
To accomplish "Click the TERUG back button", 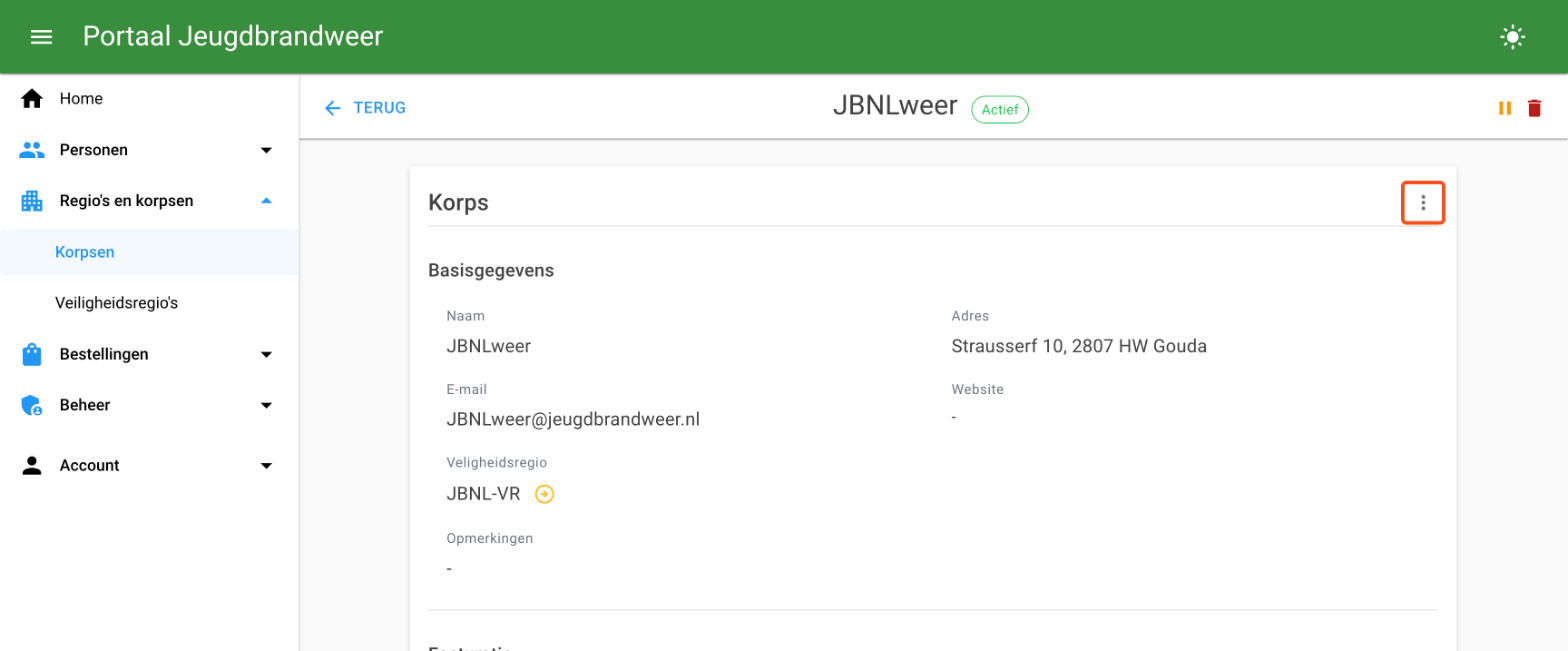I will click(365, 108).
